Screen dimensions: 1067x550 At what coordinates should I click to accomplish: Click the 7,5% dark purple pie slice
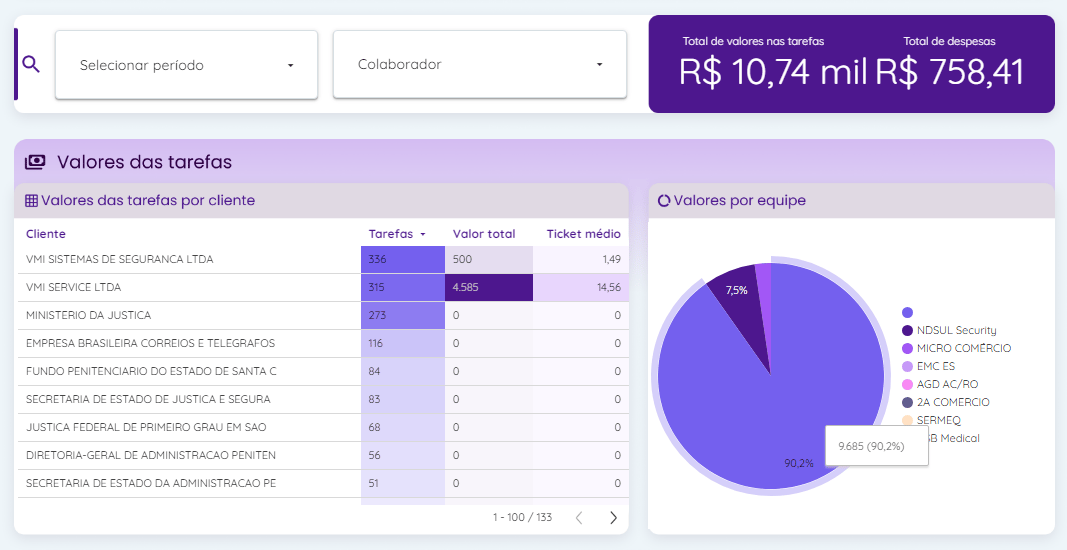pyautogui.click(x=735, y=298)
